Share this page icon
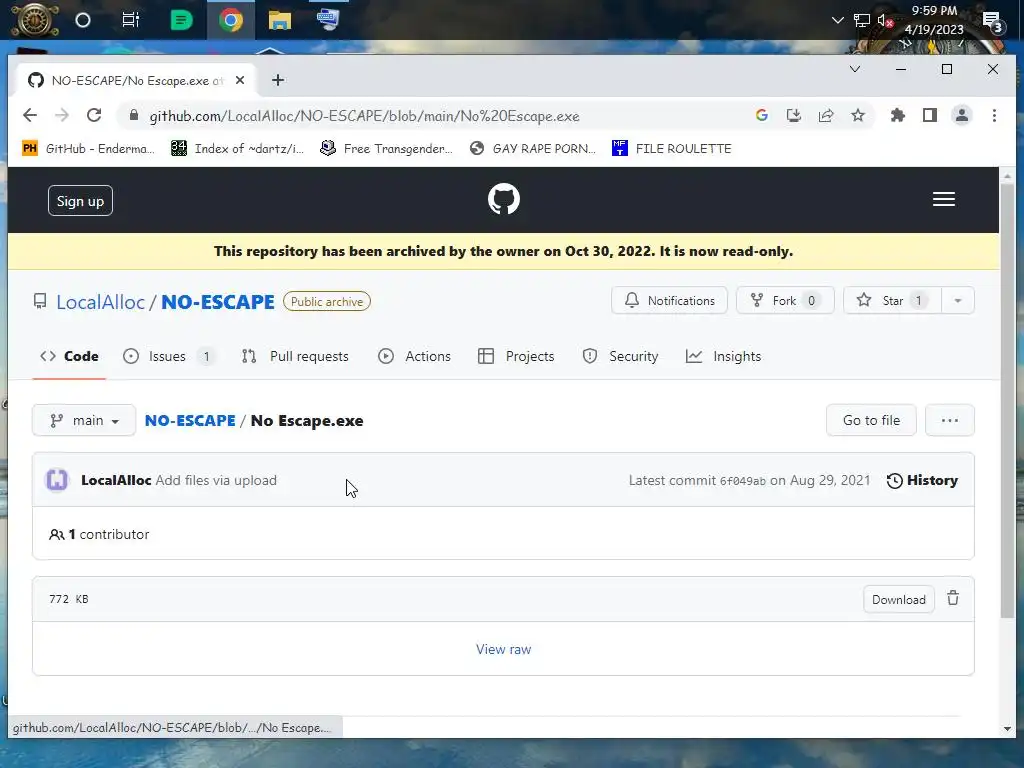The width and height of the screenshot is (1024, 768). click(825, 116)
